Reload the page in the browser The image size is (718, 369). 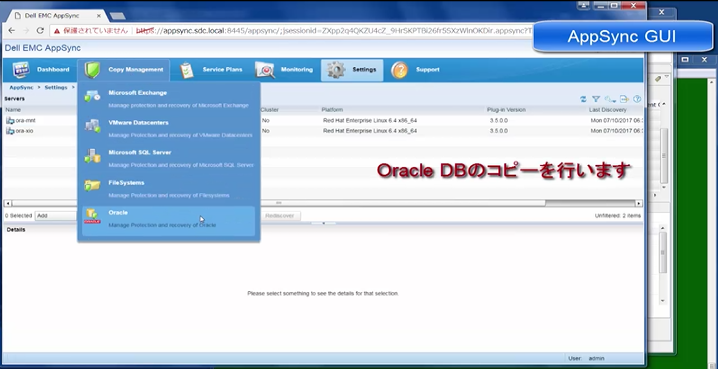click(x=40, y=31)
